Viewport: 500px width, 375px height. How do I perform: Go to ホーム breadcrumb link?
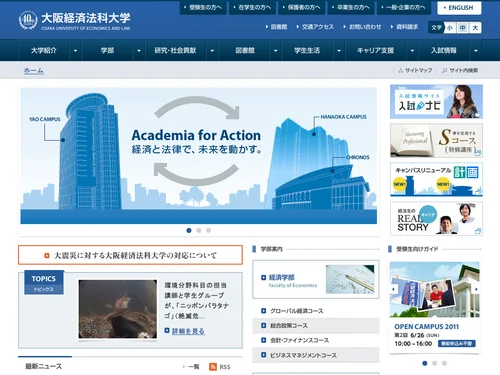tap(33, 70)
